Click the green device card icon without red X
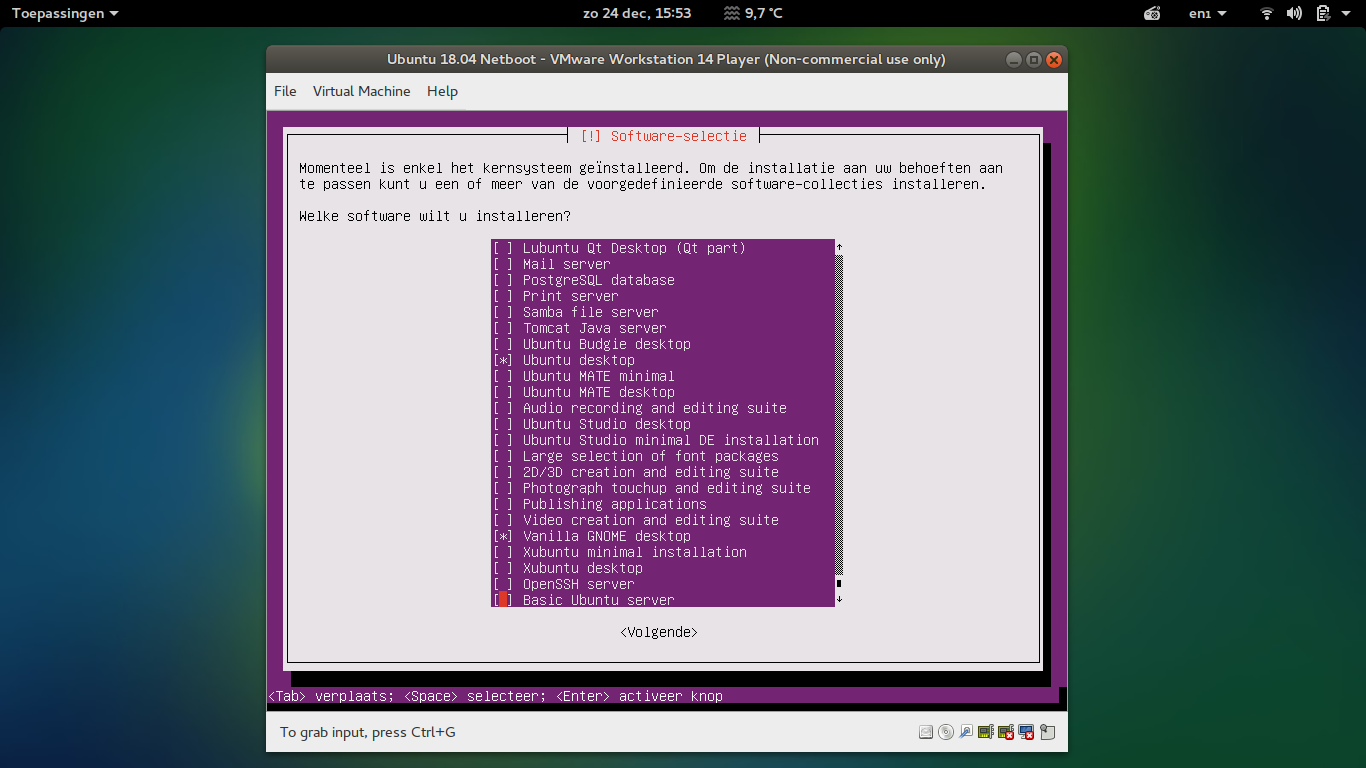The image size is (1366, 768). coord(986,732)
